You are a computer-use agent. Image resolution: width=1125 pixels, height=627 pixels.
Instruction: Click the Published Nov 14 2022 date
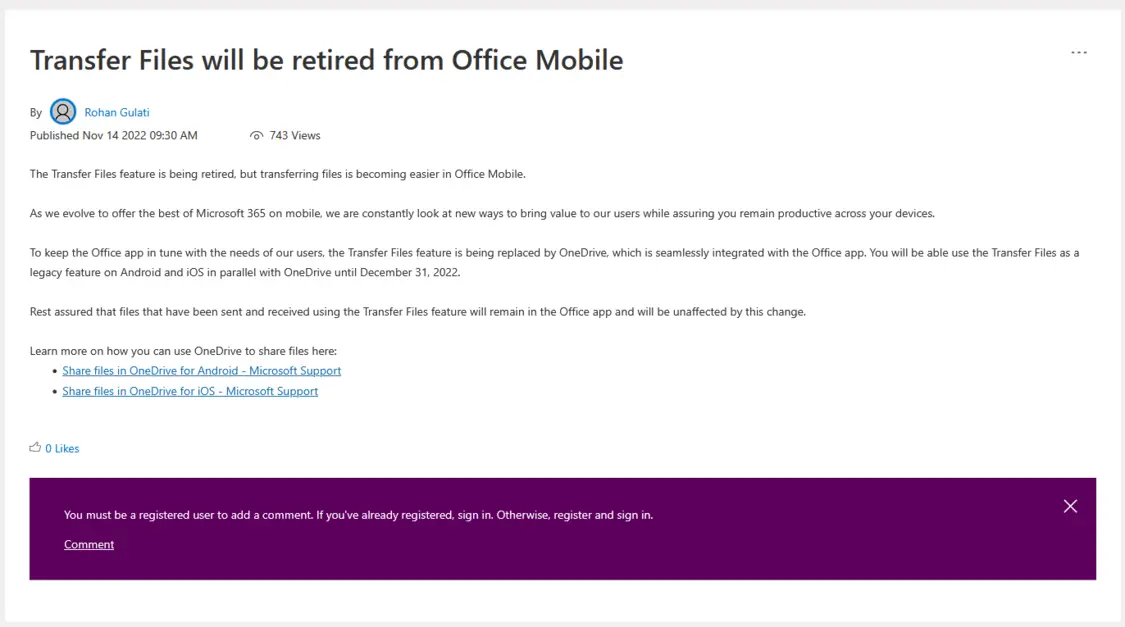click(x=113, y=136)
